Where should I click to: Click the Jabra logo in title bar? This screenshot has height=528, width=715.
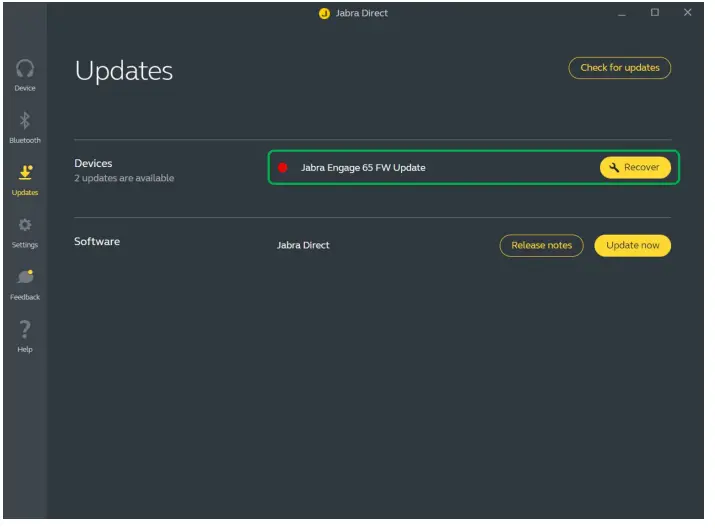324,14
